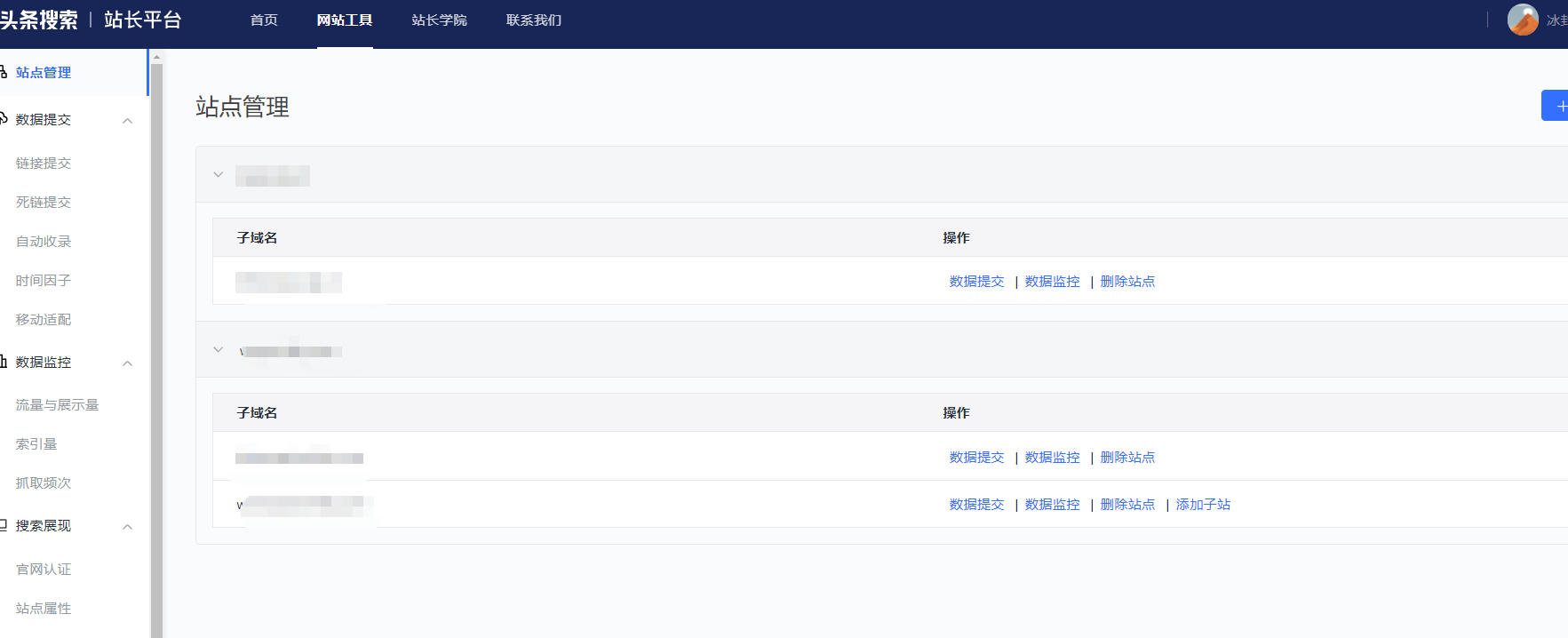Image resolution: width=1568 pixels, height=638 pixels.
Task: Click the blue plus add-site button
Action: click(1556, 106)
